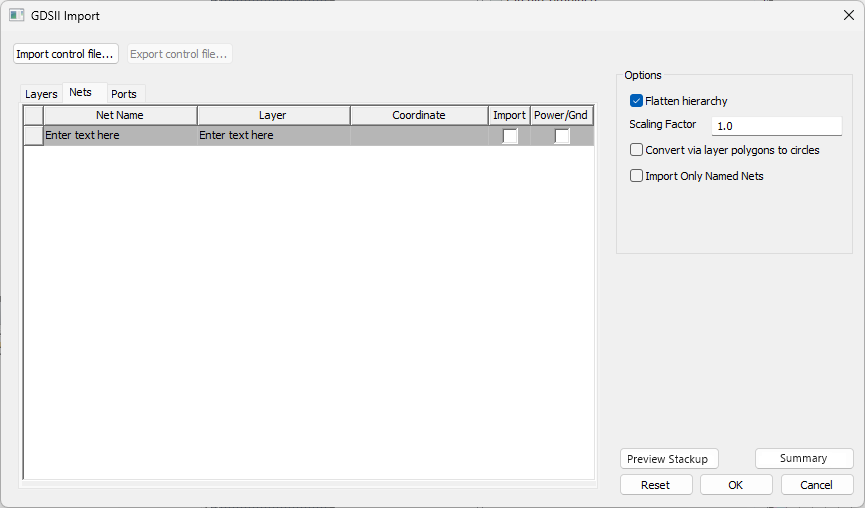The image size is (865, 508).
Task: Click the table's top-left corner selector cell
Action: click(34, 115)
